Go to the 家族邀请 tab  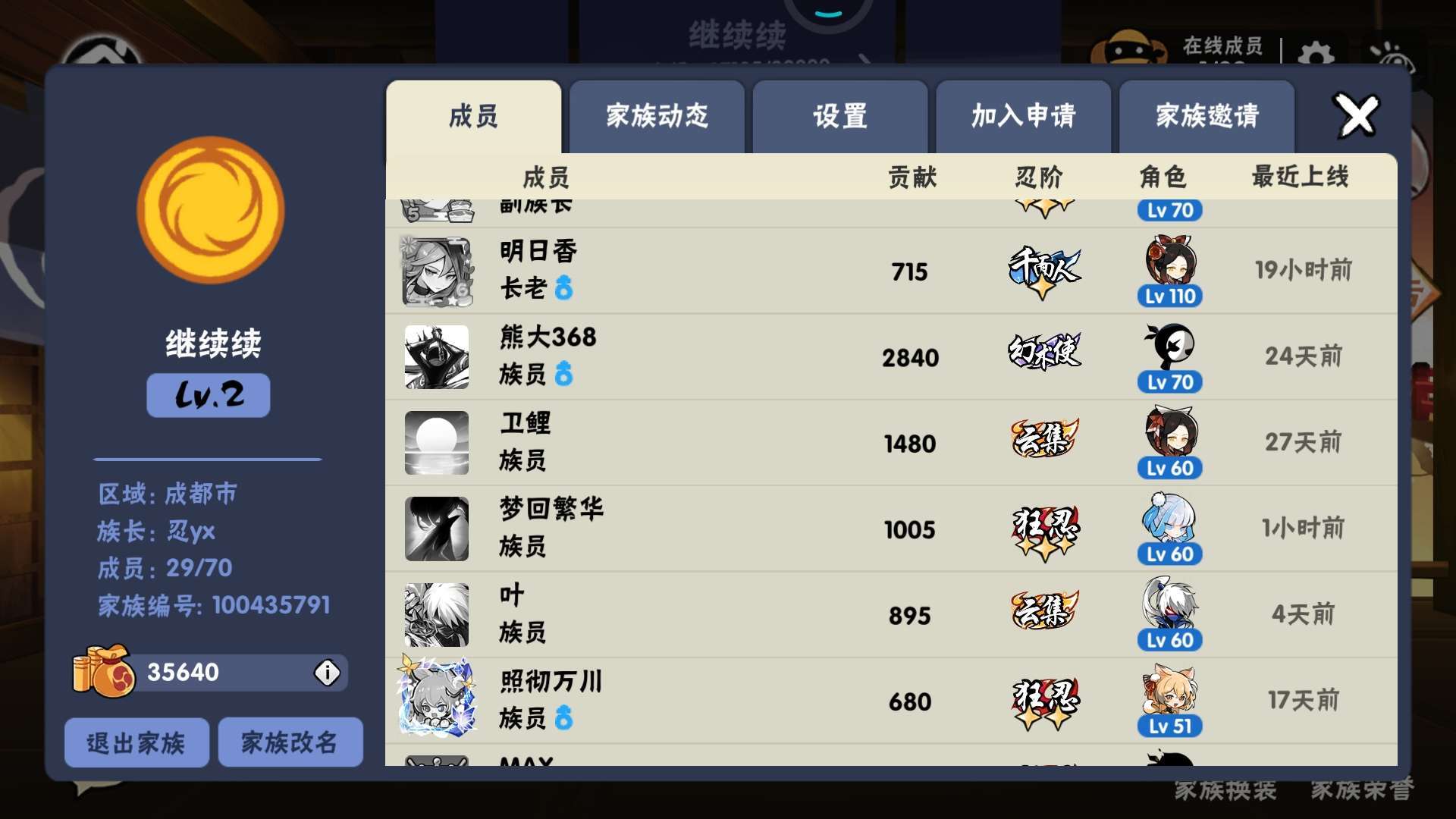[x=1207, y=117]
